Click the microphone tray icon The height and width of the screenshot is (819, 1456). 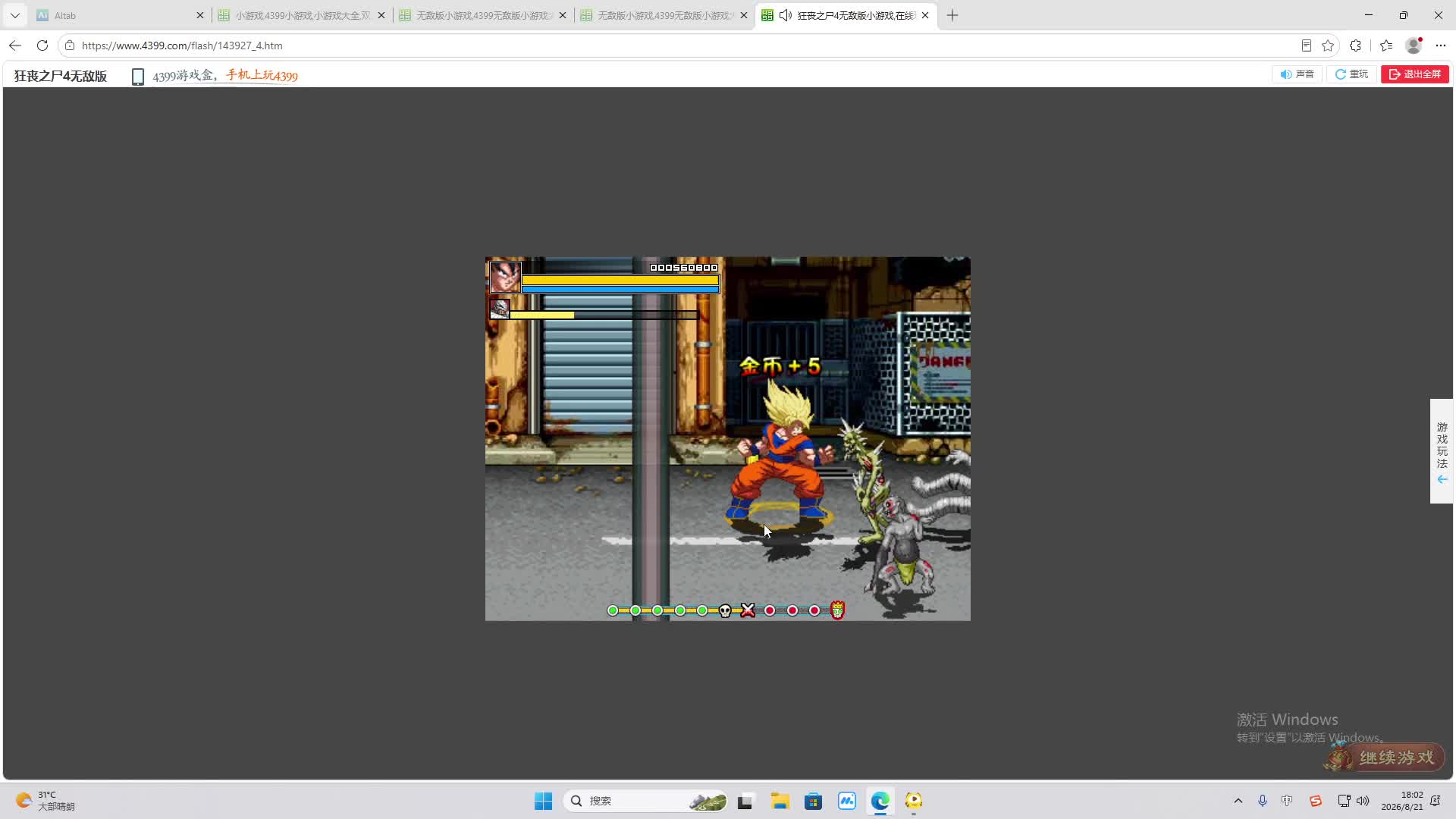tap(1263, 801)
